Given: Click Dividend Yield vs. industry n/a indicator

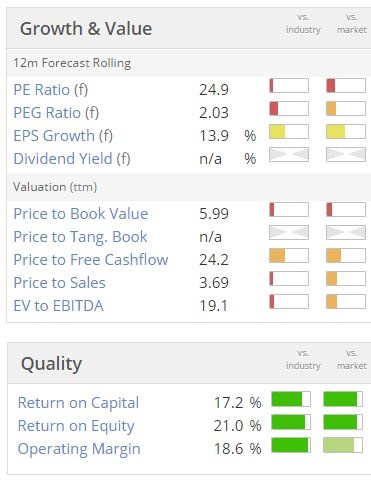Looking at the screenshot, I should coord(289,155).
